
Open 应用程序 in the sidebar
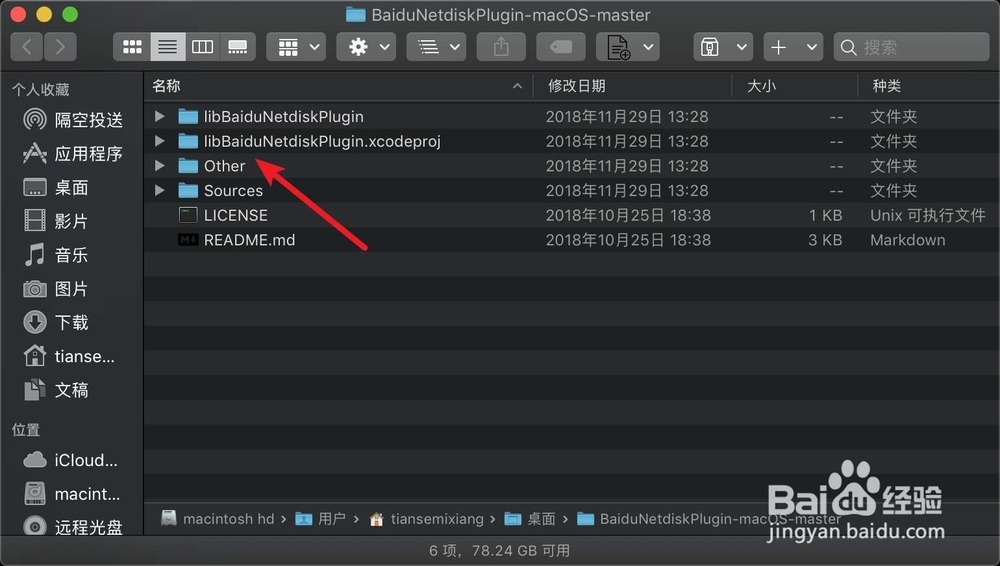(73, 153)
